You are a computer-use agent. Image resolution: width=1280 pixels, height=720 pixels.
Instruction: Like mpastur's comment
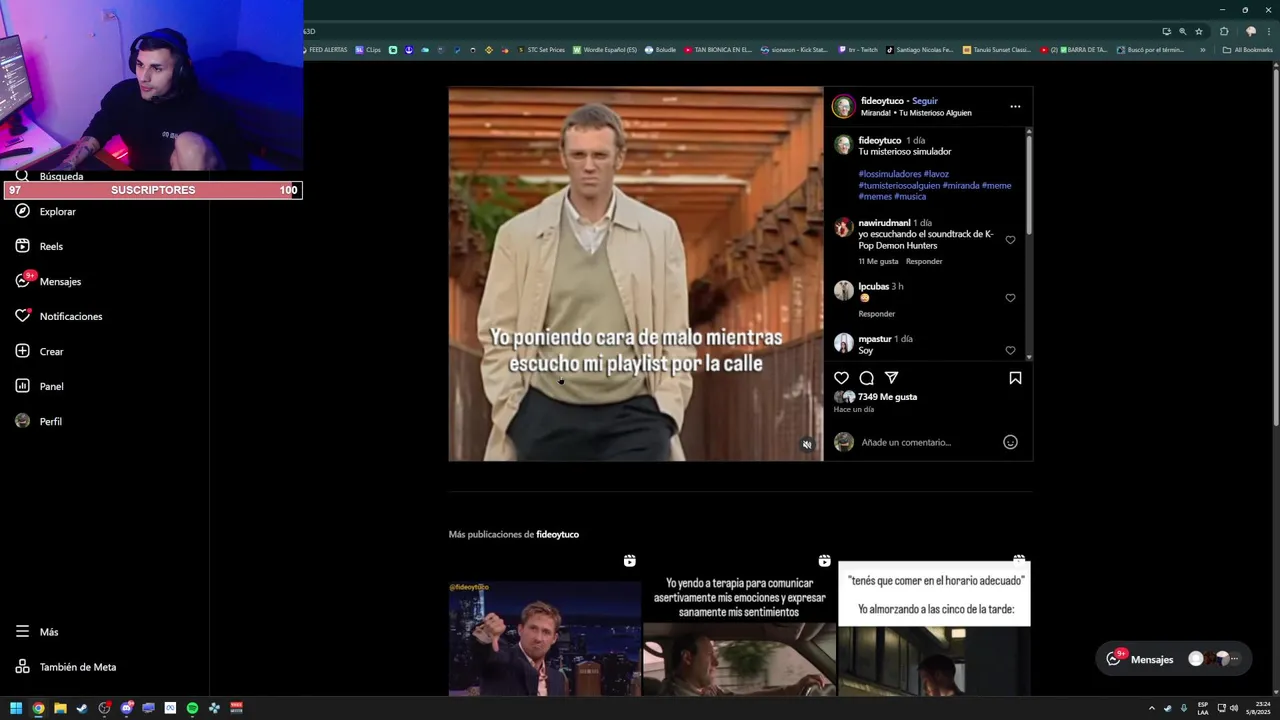click(x=1010, y=350)
